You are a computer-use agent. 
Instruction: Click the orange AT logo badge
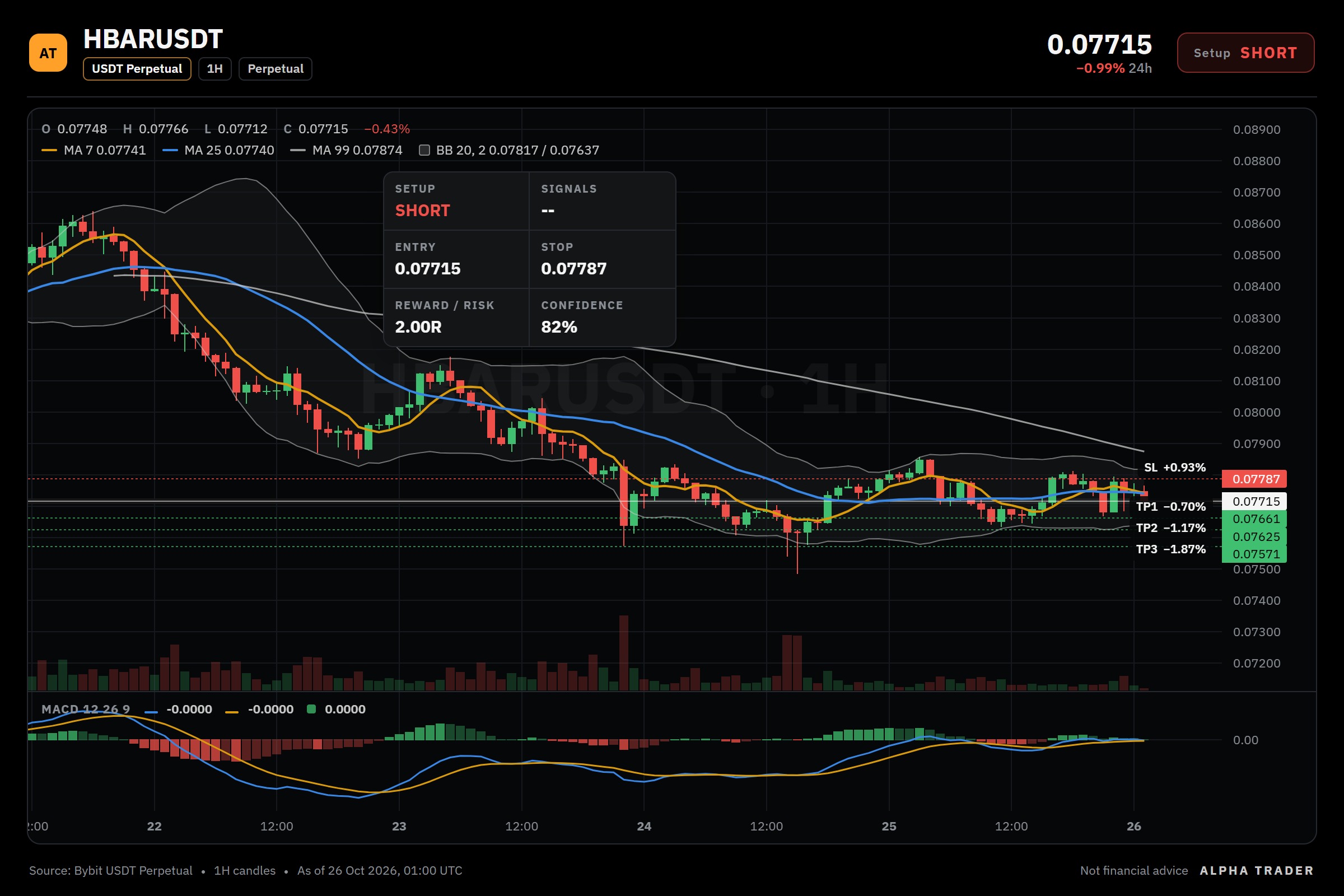click(x=48, y=53)
